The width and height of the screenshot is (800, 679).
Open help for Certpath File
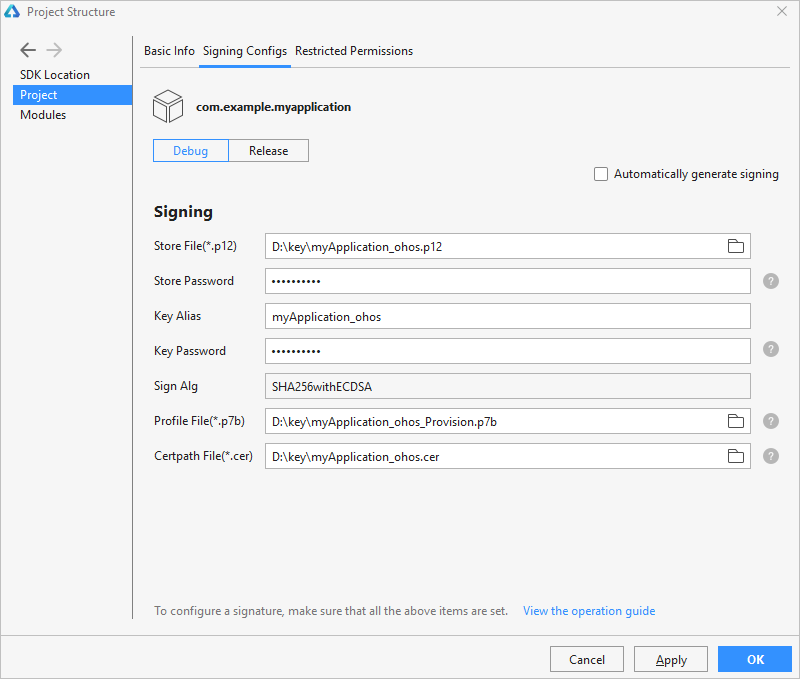tap(770, 456)
